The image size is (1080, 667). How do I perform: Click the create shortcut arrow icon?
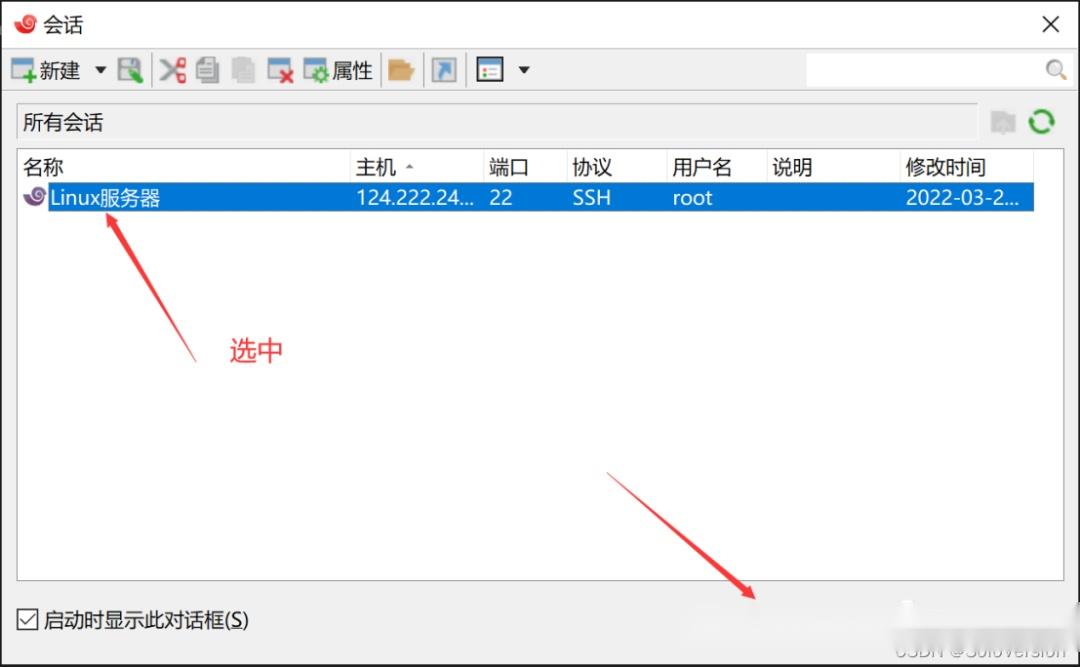click(444, 70)
